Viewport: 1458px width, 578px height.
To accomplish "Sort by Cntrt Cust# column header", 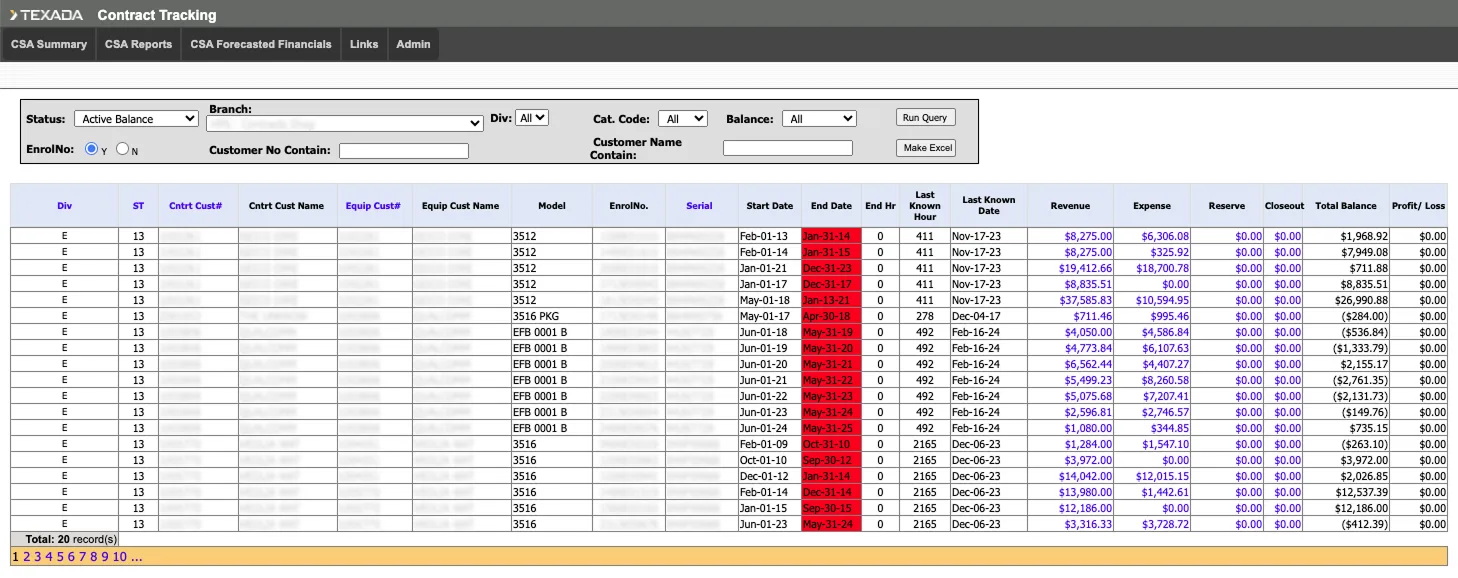I will tap(195, 206).
